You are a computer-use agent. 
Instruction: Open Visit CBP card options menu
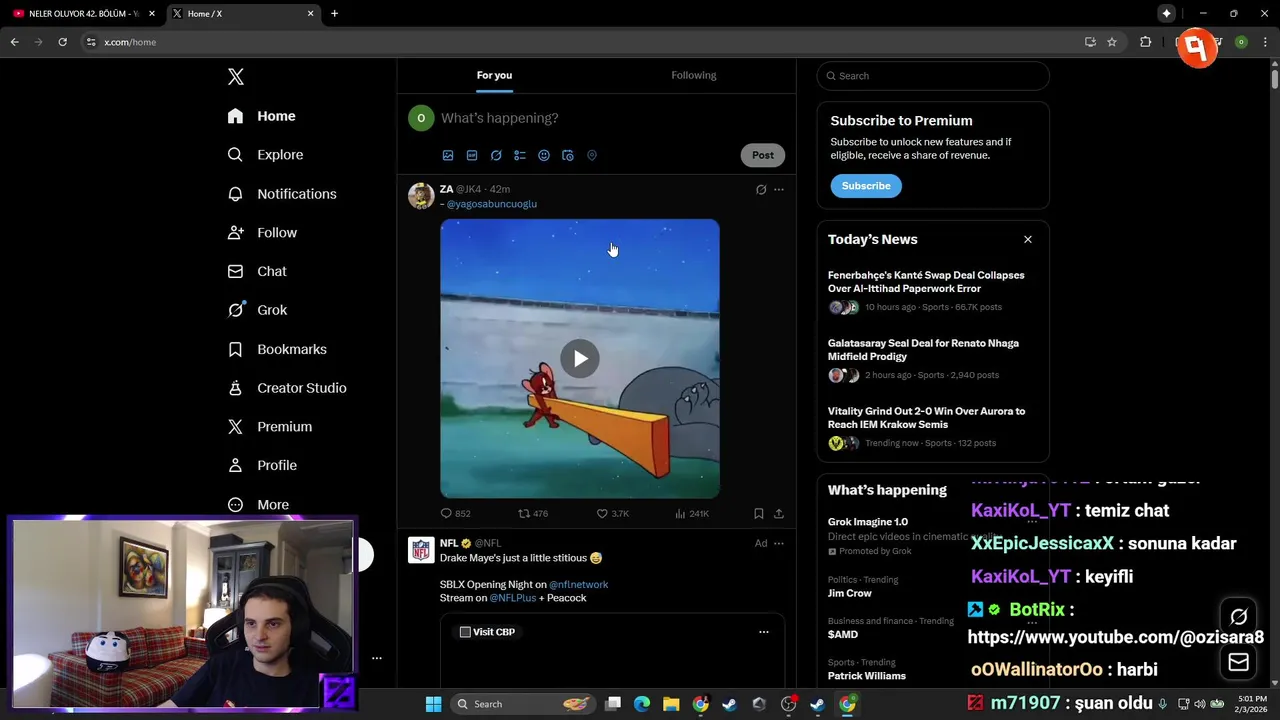(x=764, y=632)
